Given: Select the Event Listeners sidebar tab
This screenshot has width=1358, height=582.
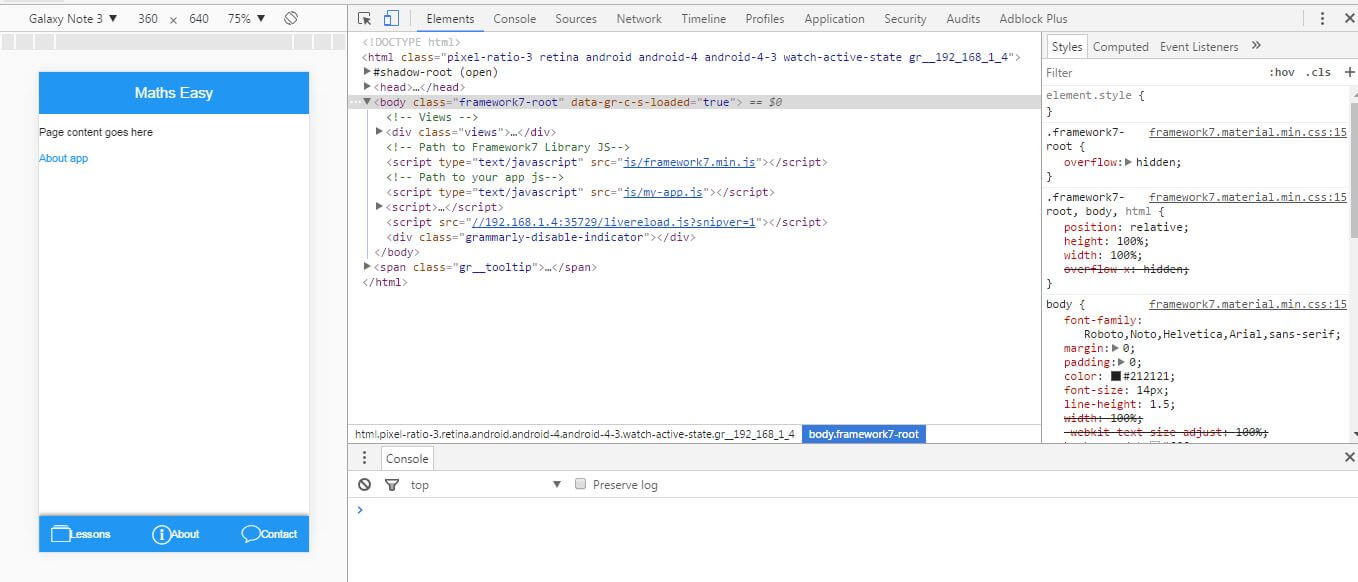Looking at the screenshot, I should [x=1198, y=46].
